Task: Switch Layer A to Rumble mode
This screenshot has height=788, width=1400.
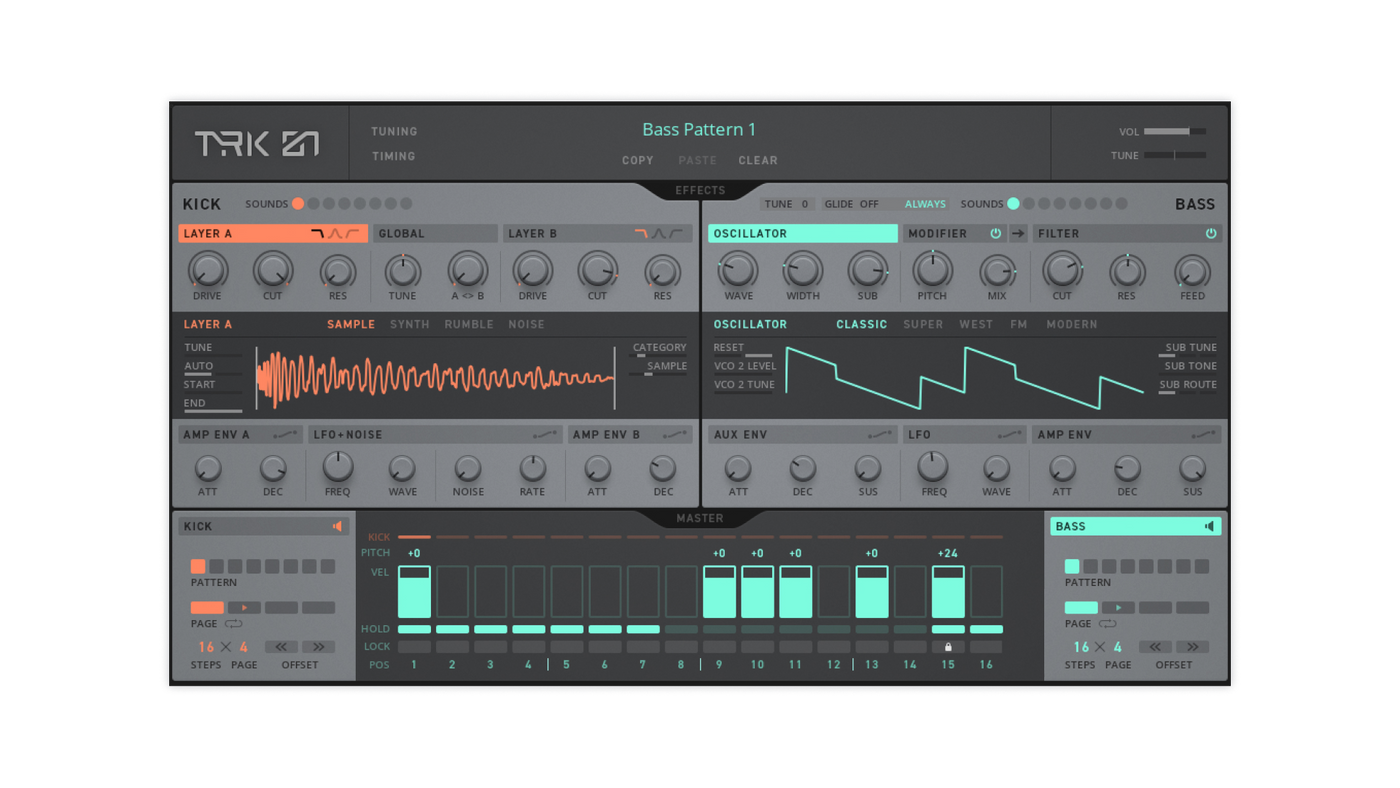Action: click(469, 324)
